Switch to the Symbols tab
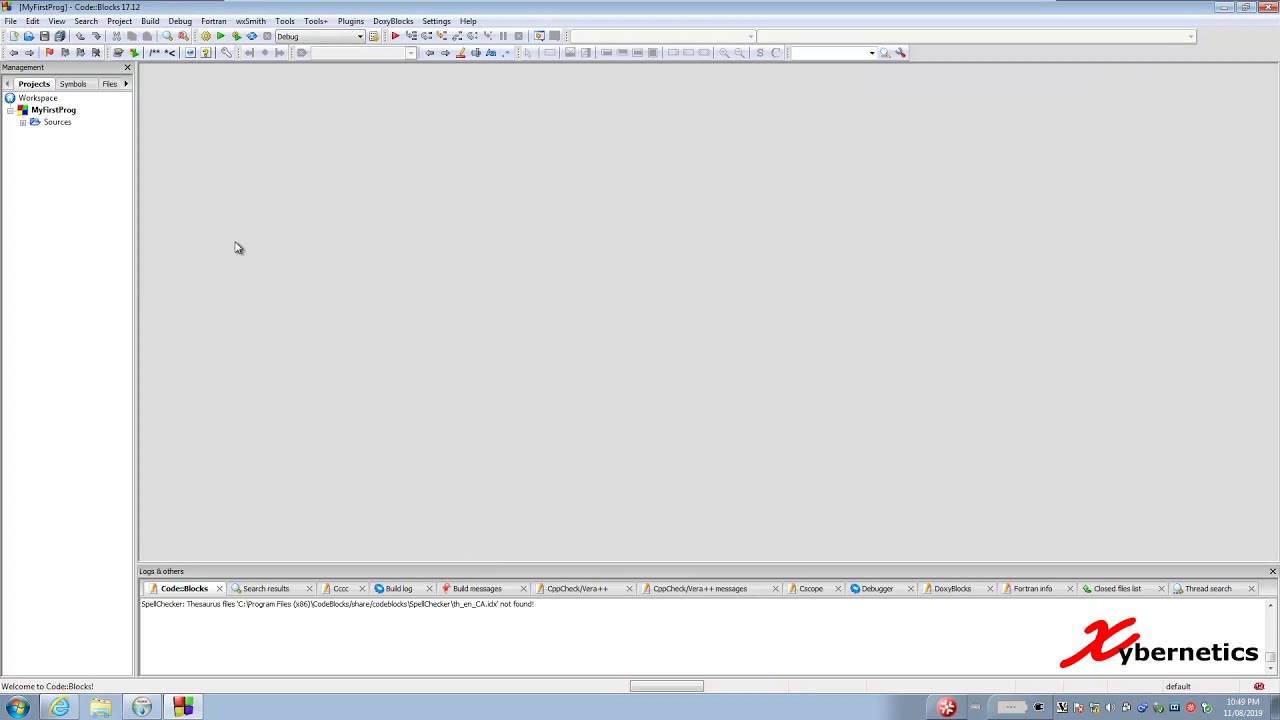The image size is (1280, 720). 73,84
